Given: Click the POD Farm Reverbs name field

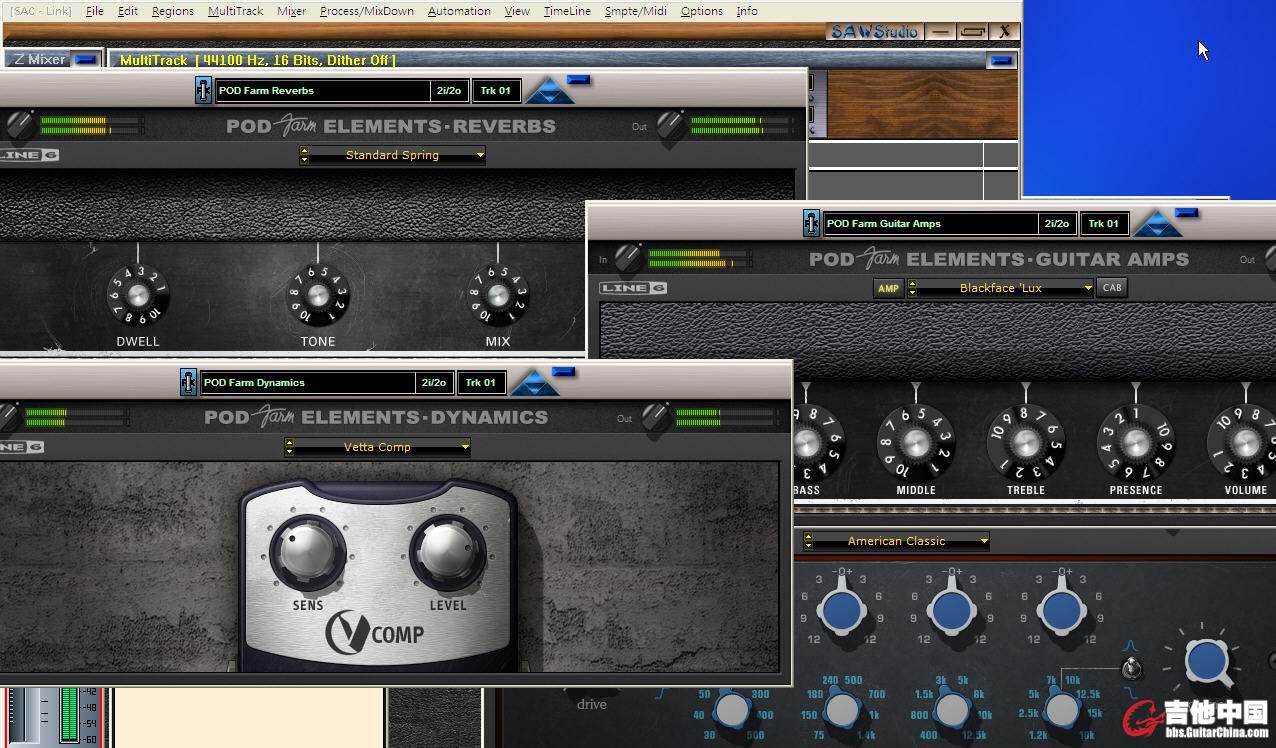Looking at the screenshot, I should (322, 90).
